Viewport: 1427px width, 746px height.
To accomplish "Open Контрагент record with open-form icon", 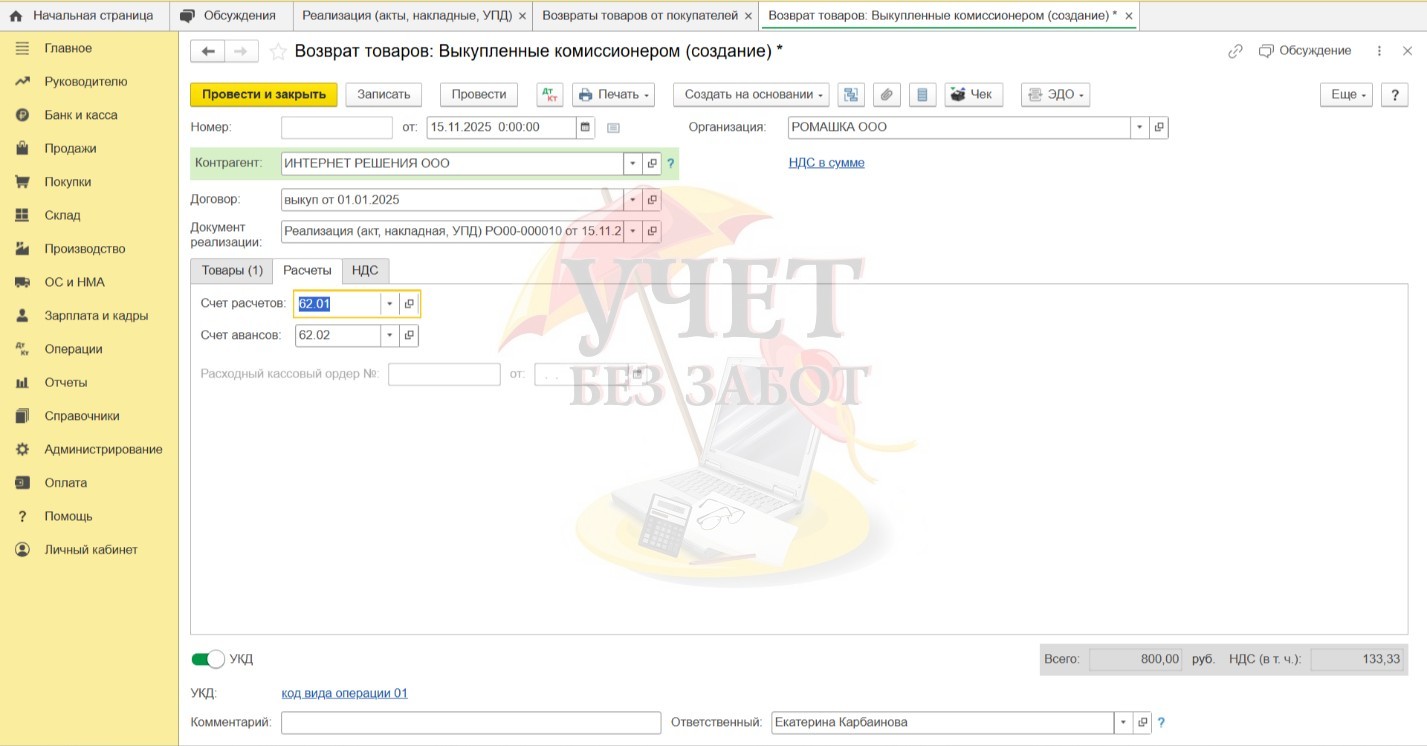I will [651, 164].
